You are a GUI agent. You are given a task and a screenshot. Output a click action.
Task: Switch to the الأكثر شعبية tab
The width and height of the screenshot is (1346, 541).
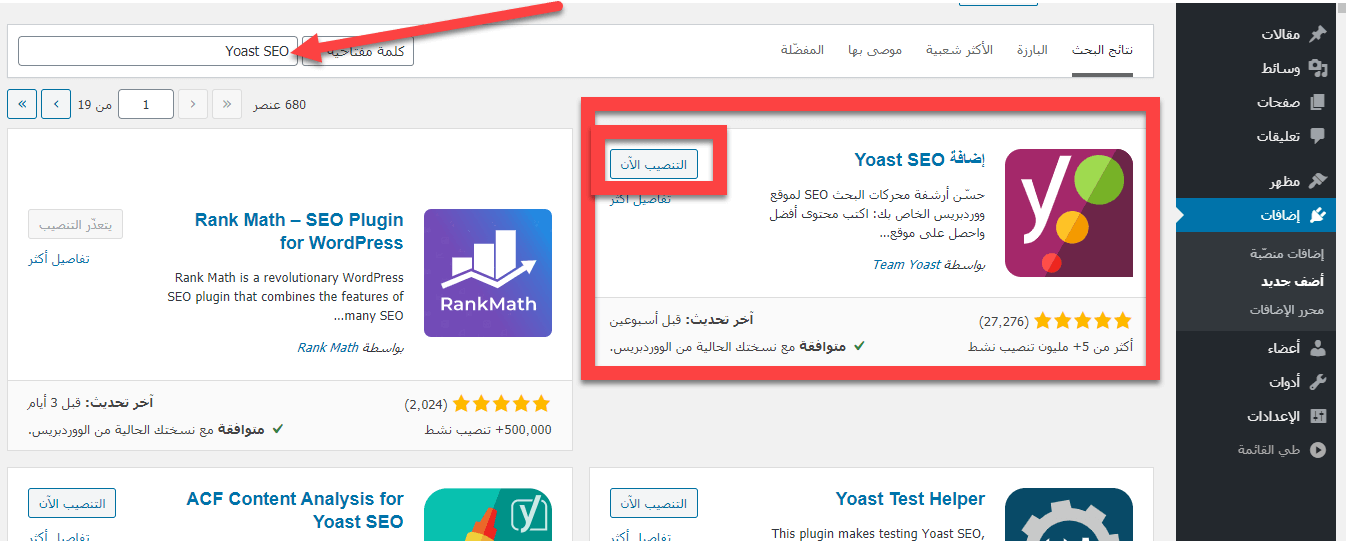pyautogui.click(x=959, y=50)
